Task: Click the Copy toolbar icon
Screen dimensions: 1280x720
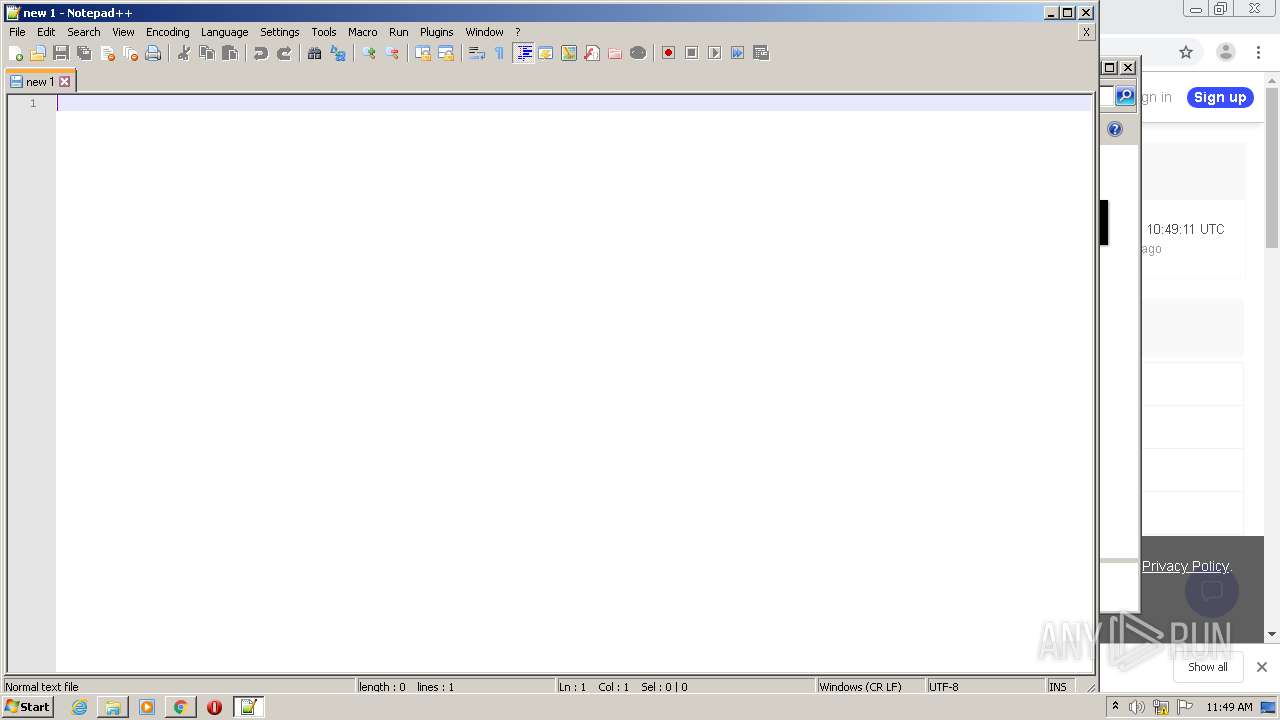Action: (207, 53)
